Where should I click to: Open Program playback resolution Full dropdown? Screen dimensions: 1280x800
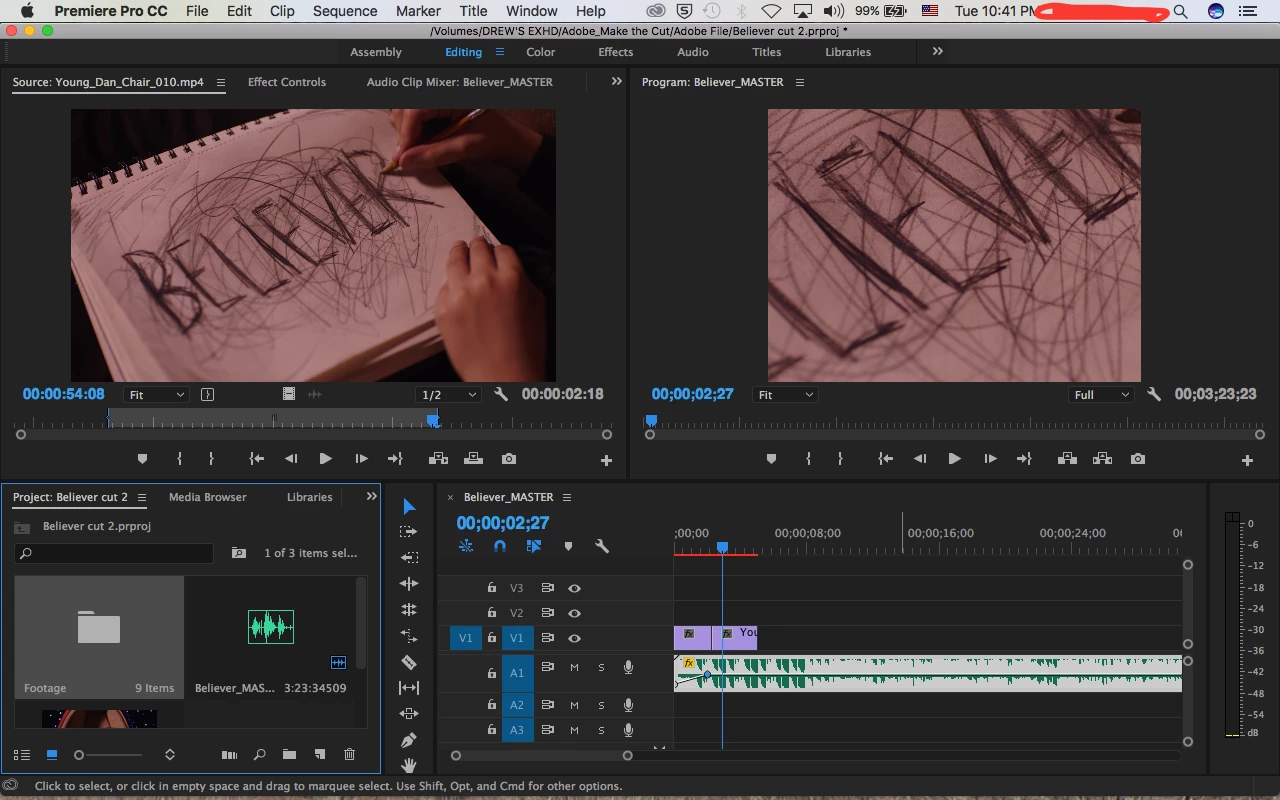coord(1101,395)
